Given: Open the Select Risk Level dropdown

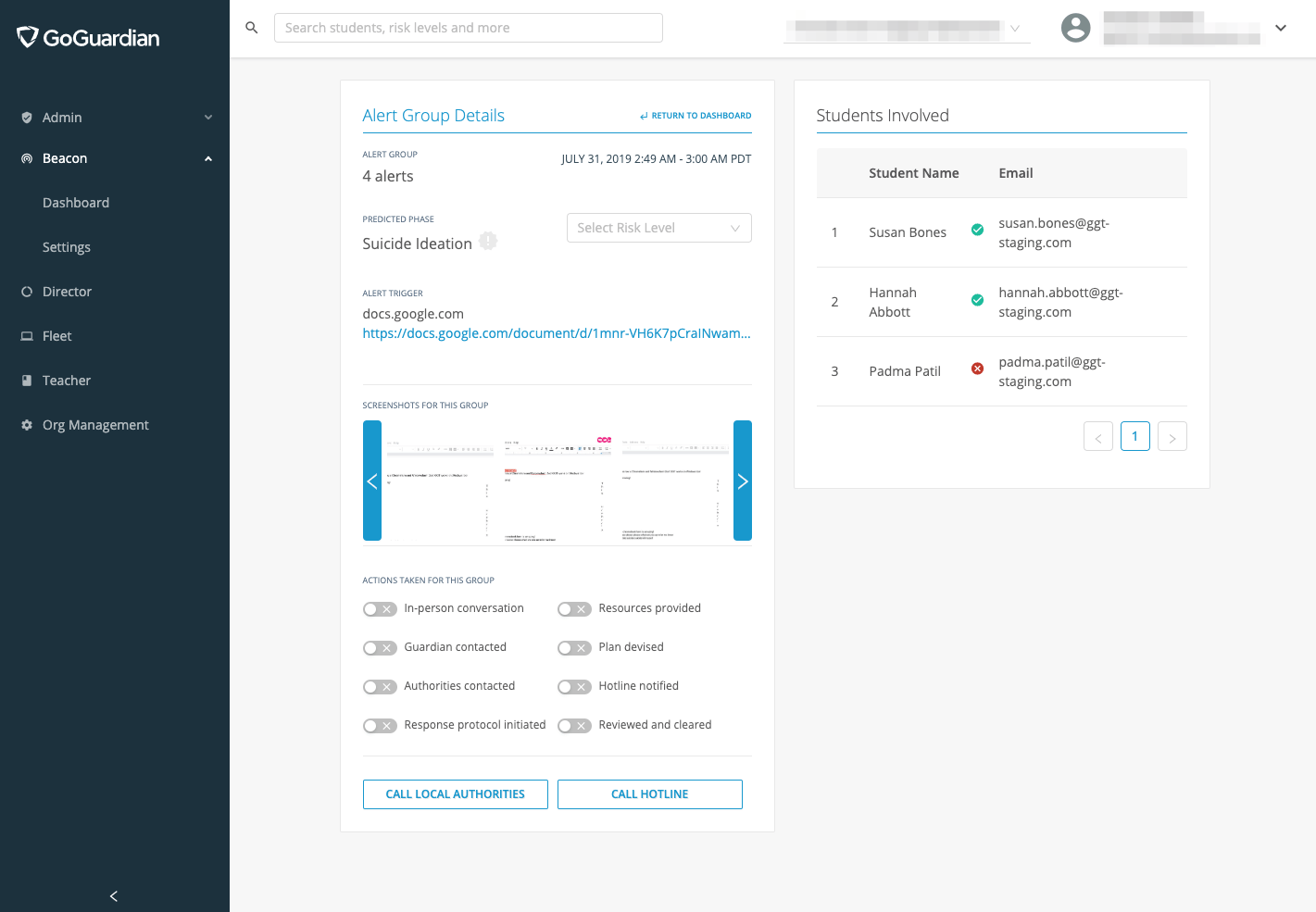Looking at the screenshot, I should point(659,228).
